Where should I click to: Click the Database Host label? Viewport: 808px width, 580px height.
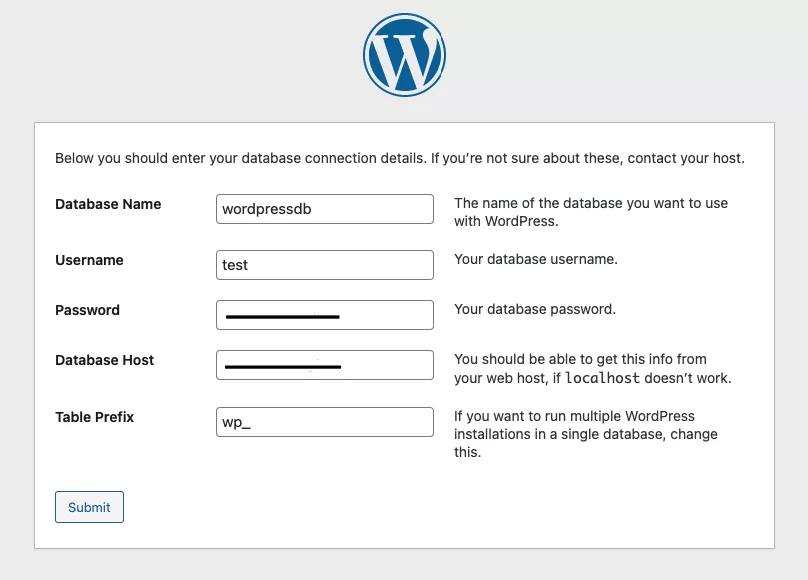pos(104,360)
